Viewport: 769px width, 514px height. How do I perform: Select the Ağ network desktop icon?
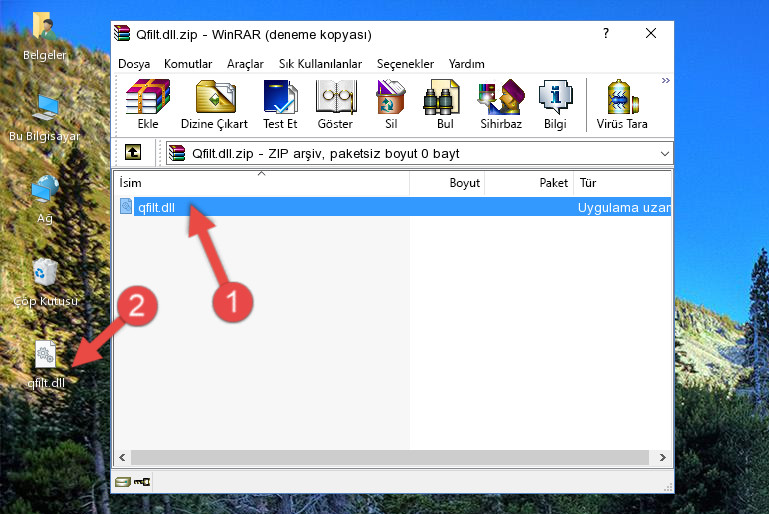[x=45, y=199]
